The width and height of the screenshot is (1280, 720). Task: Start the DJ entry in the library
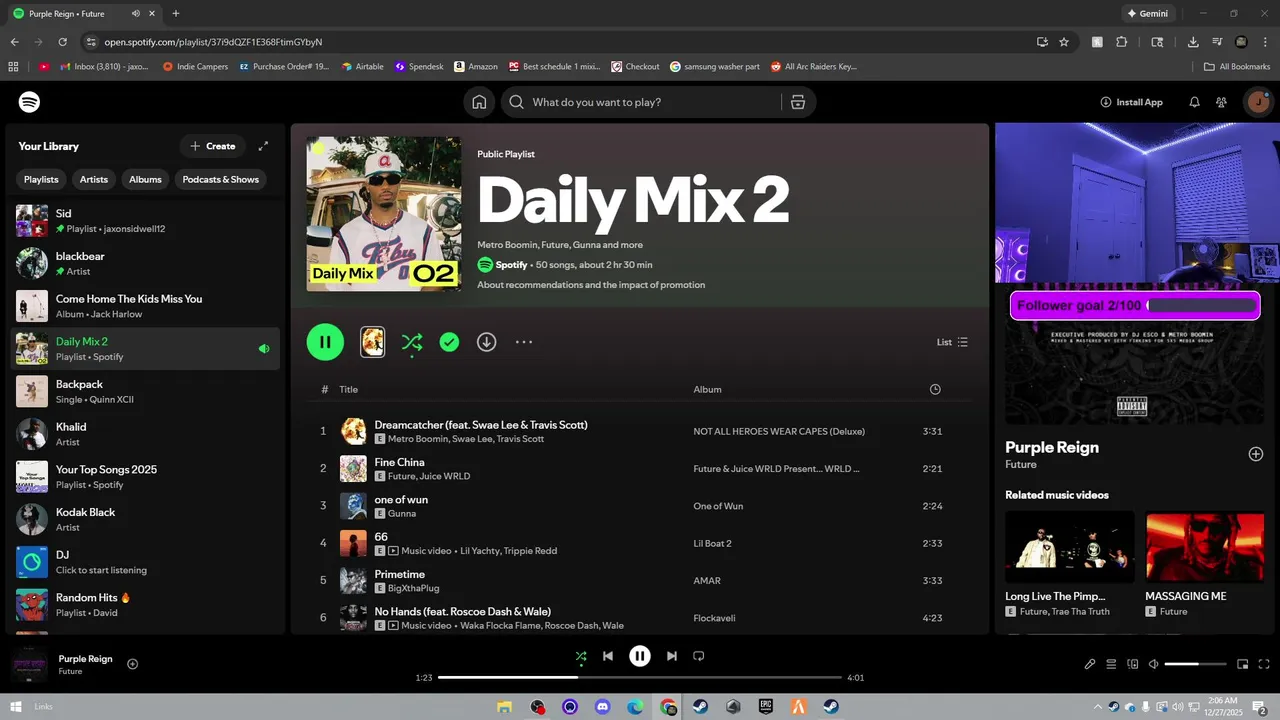(x=145, y=562)
